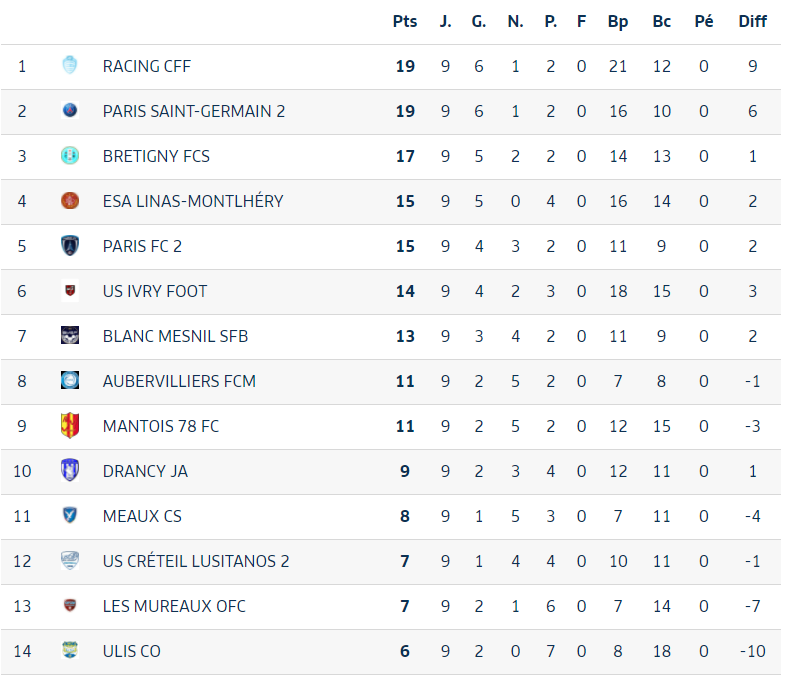Select the Bp column header
The image size is (789, 677).
tap(617, 22)
